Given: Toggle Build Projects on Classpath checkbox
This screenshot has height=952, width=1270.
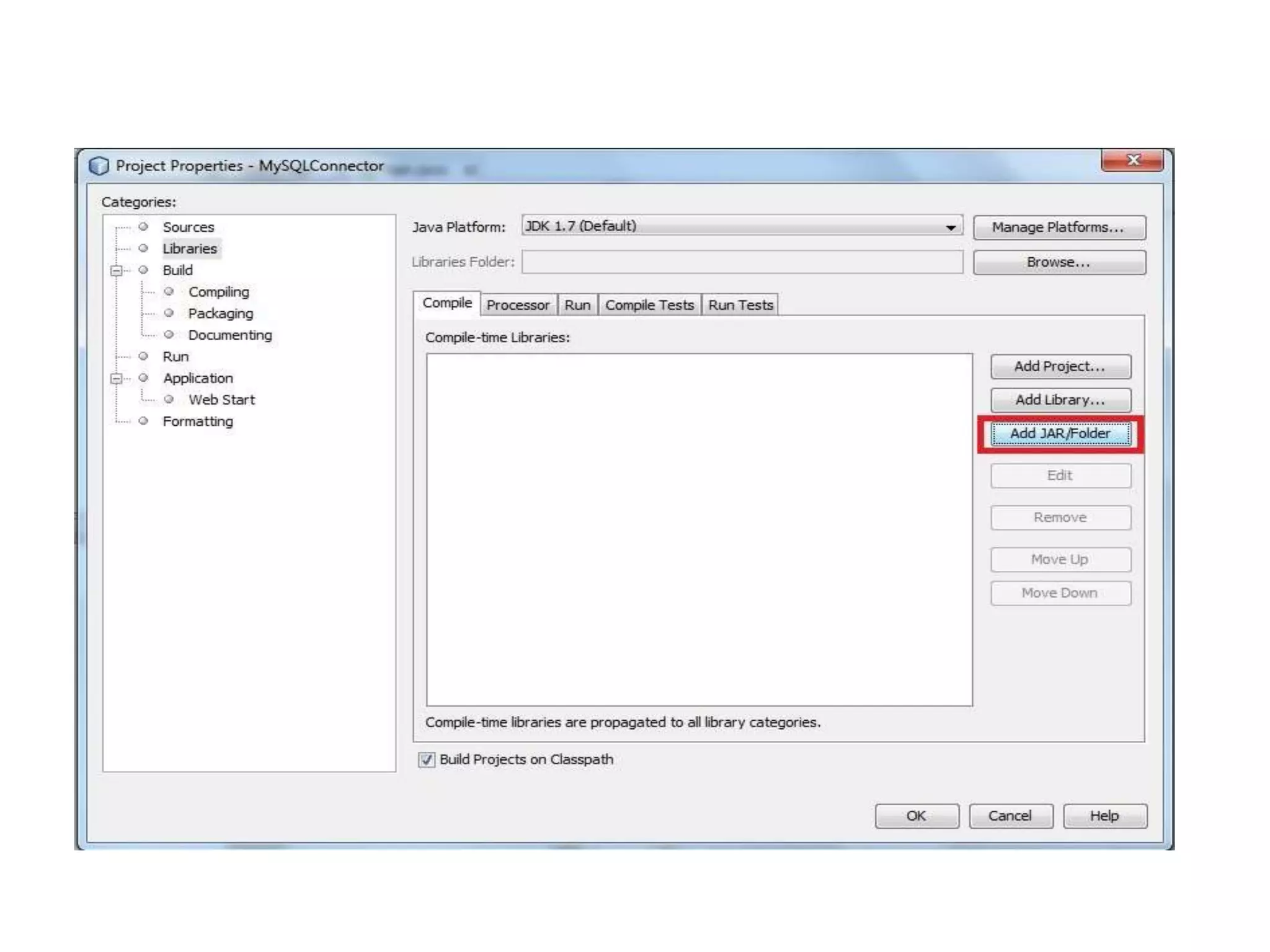Looking at the screenshot, I should [x=427, y=760].
